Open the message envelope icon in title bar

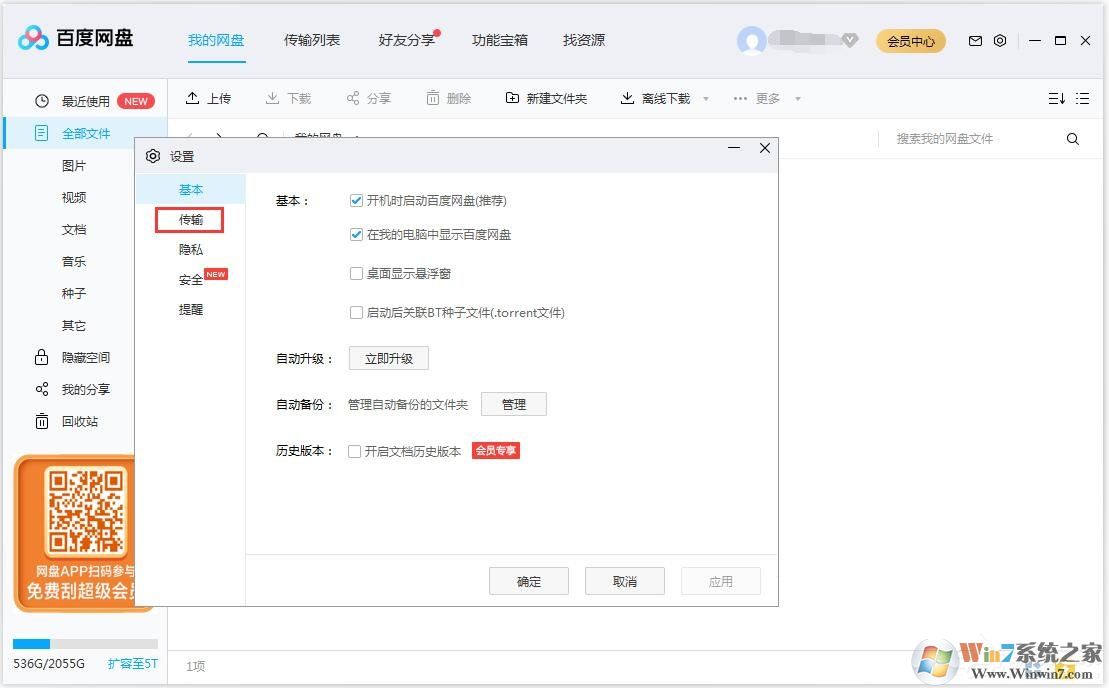point(975,41)
